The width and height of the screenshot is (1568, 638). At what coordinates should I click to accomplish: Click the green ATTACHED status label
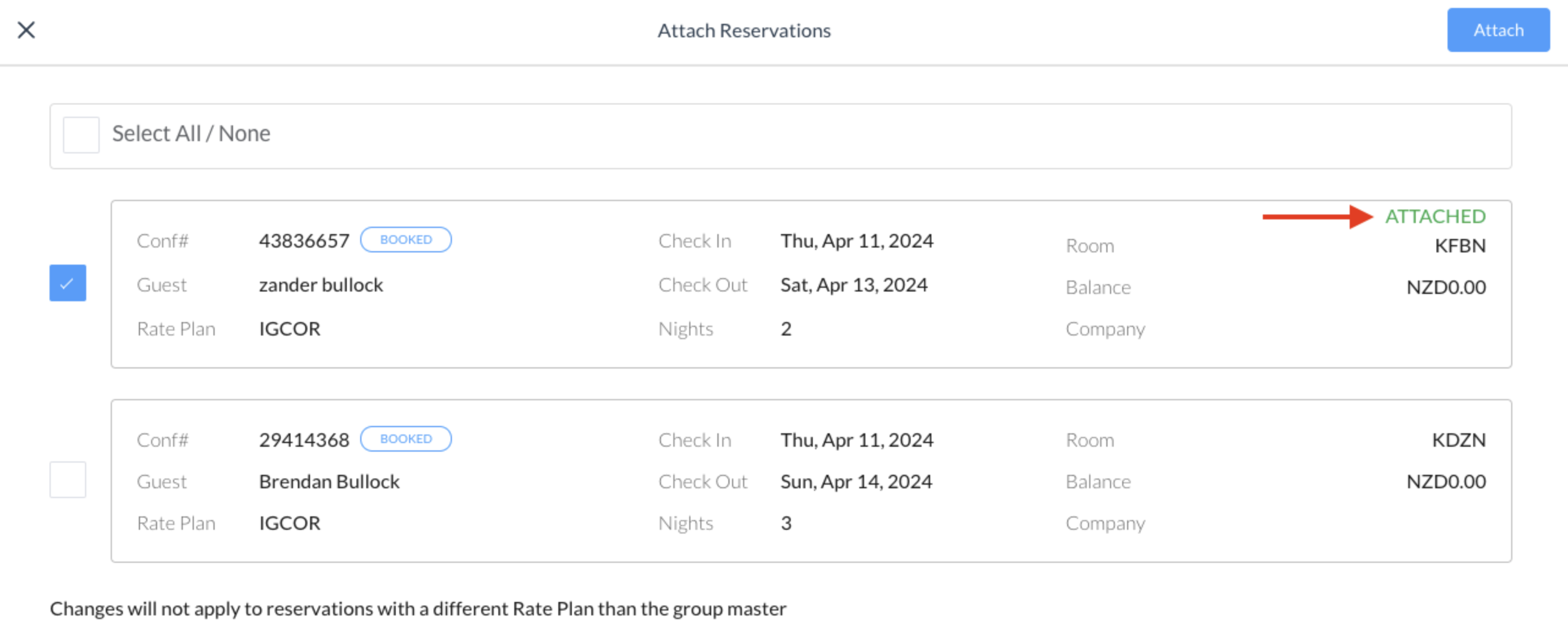[1436, 217]
